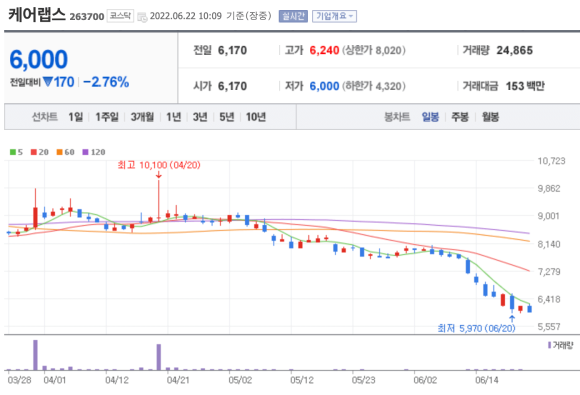Screen dimensions: 580x395
Task: Switch to 일봉 daily candle chart
Action: (430, 117)
